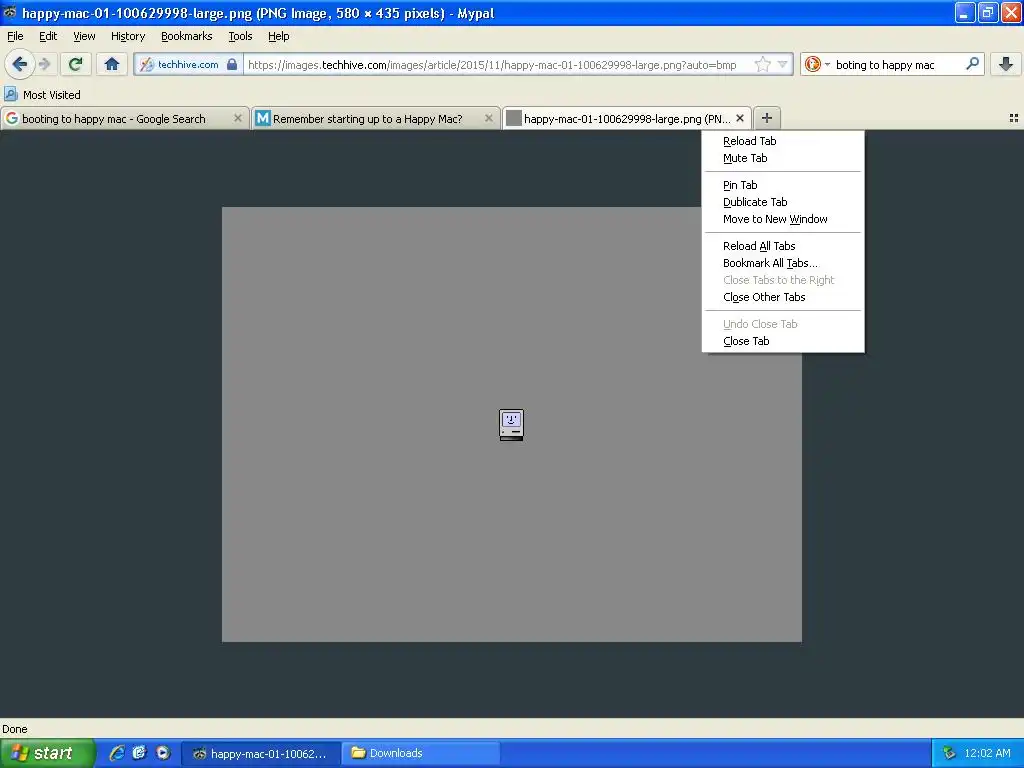Switch to Remember starting up to a Happy Mac tab
The width and height of the screenshot is (1024, 768).
376,118
